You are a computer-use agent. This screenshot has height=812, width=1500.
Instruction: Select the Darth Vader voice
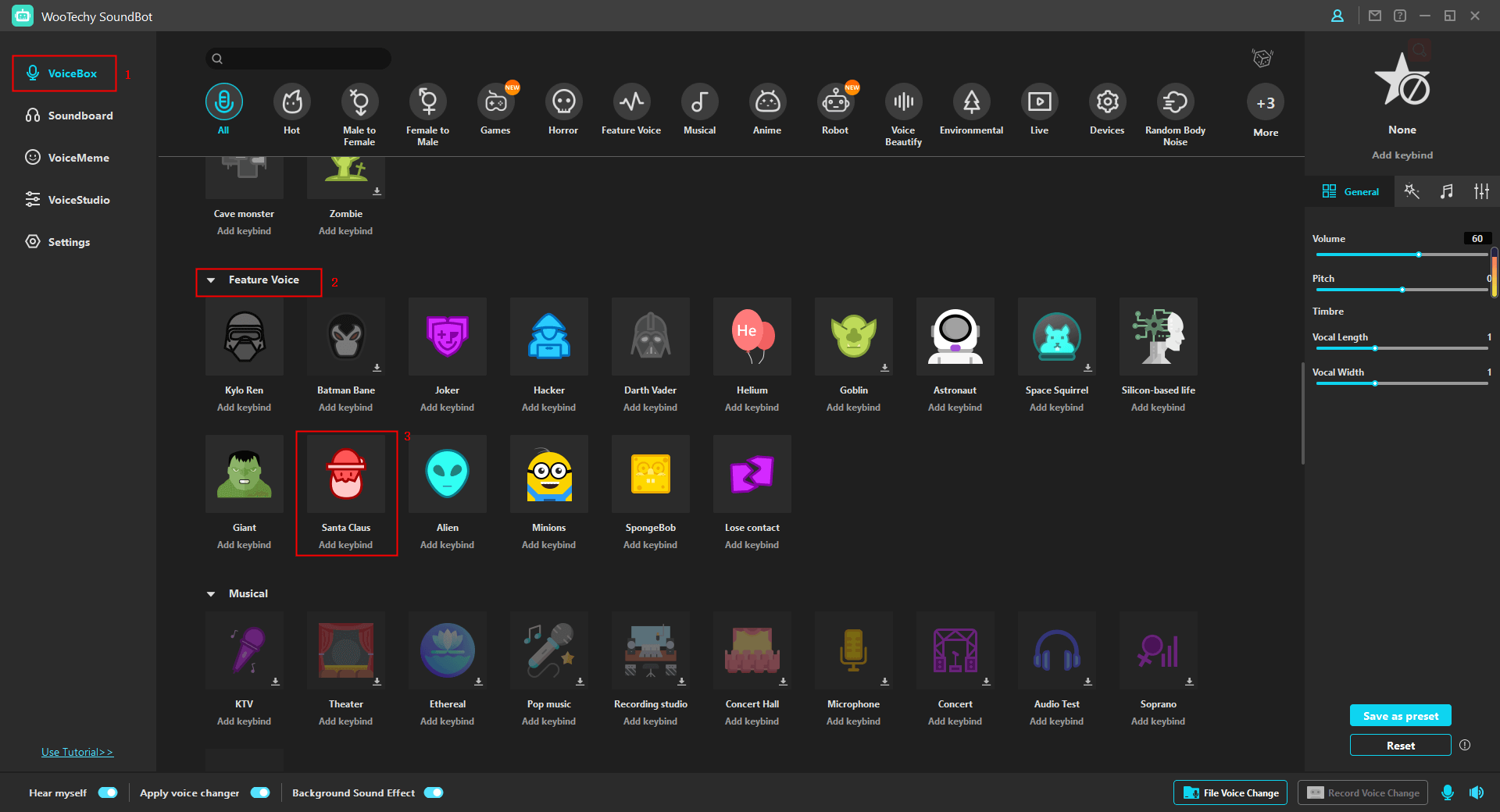pos(651,337)
